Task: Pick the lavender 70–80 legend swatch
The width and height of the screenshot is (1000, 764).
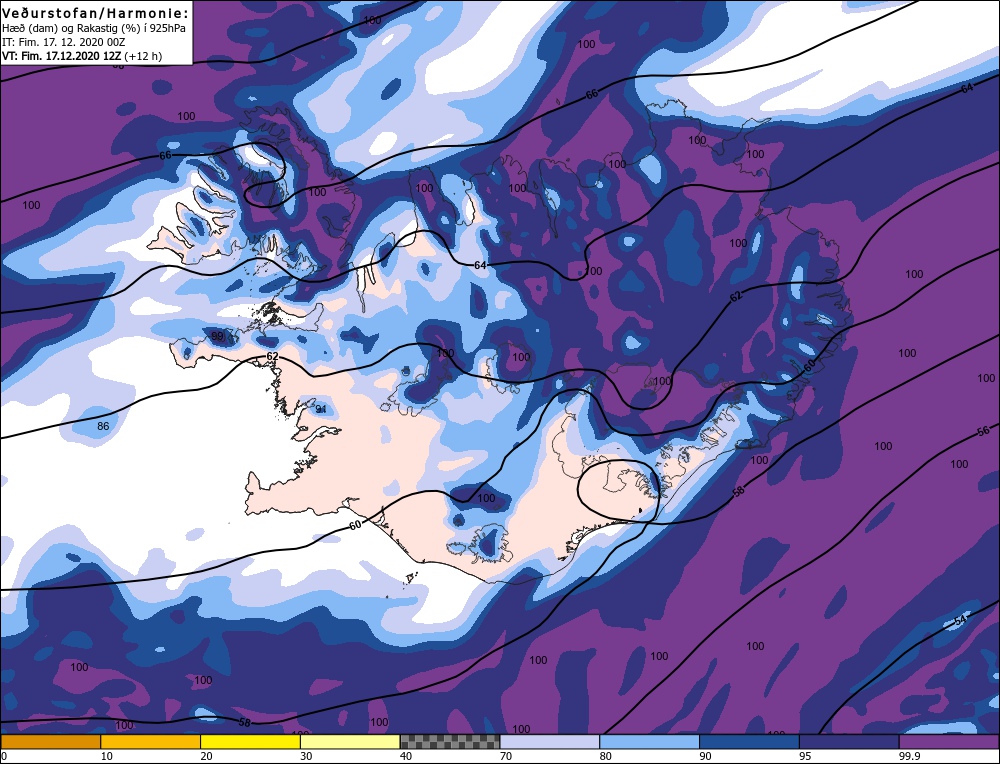Action: pyautogui.click(x=550, y=742)
